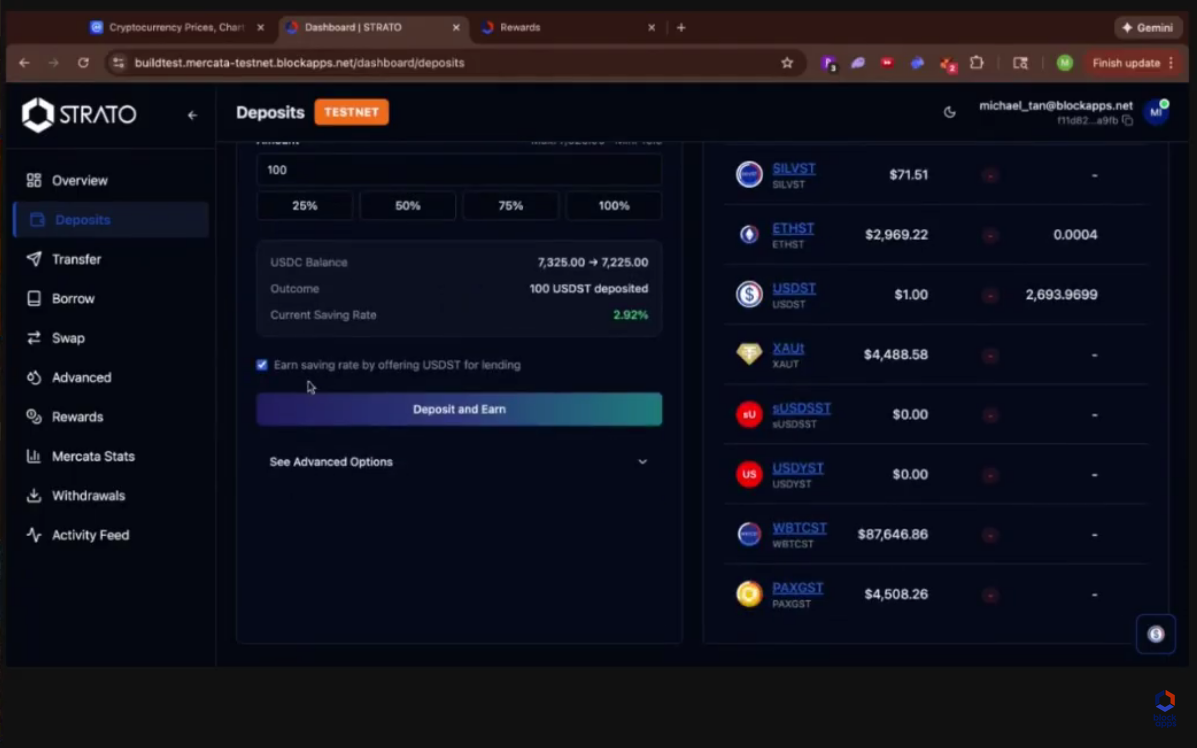Open the WBTCST token link
Viewport: 1197px width, 748px height.
point(799,528)
